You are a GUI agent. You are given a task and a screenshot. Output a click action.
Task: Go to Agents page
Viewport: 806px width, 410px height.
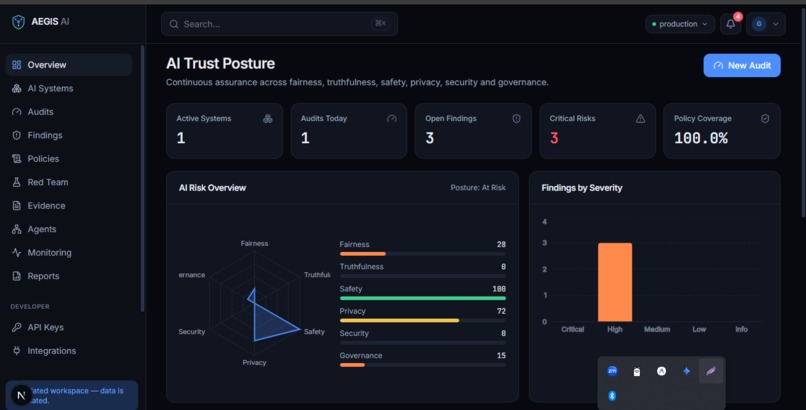(69, 229)
